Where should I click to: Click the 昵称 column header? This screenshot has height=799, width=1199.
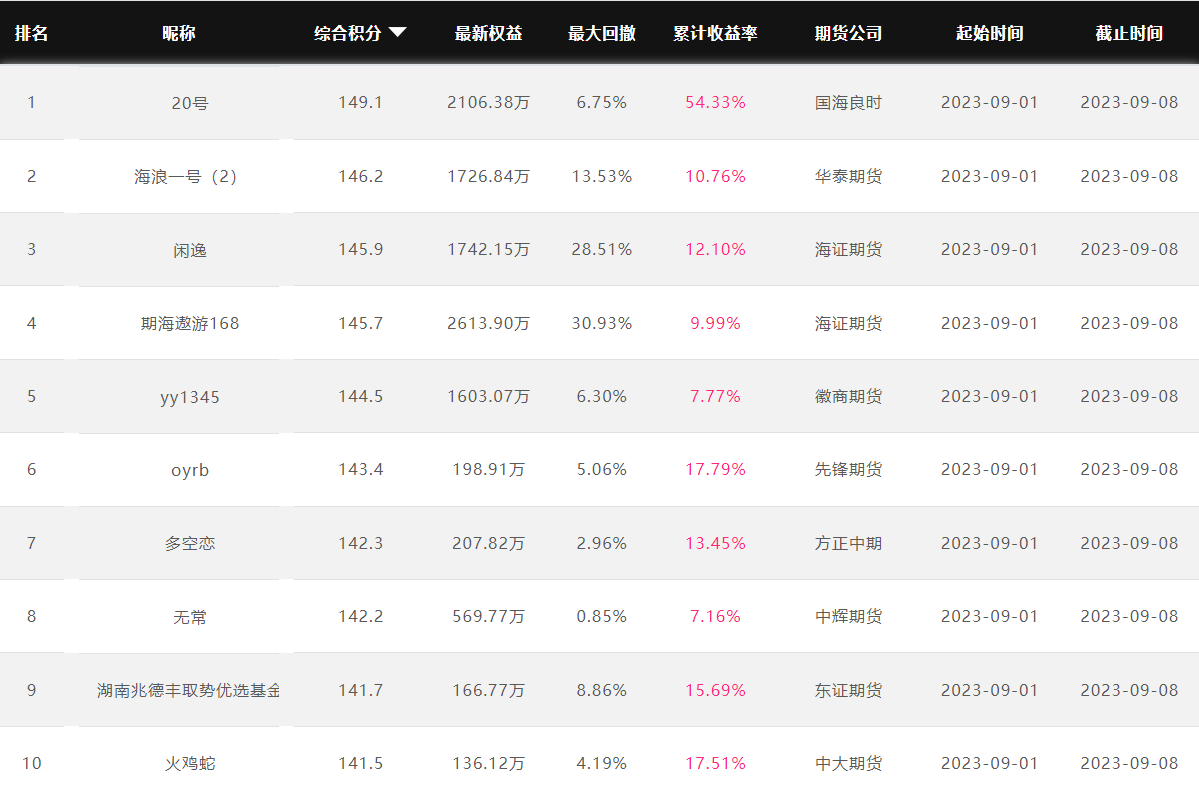pyautogui.click(x=179, y=33)
